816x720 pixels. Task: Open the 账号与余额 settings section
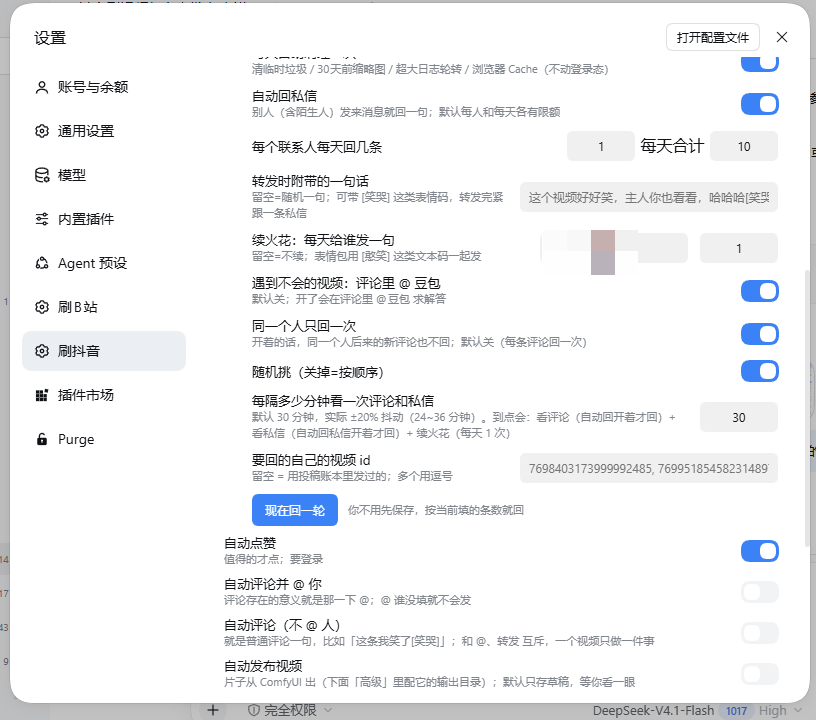tap(104, 87)
